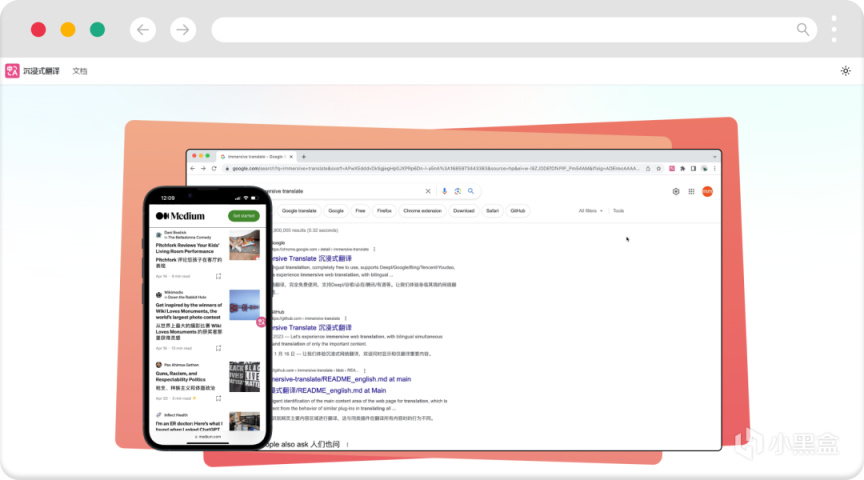Open the 文档 docs link
This screenshot has height=480, width=864.
coord(80,71)
